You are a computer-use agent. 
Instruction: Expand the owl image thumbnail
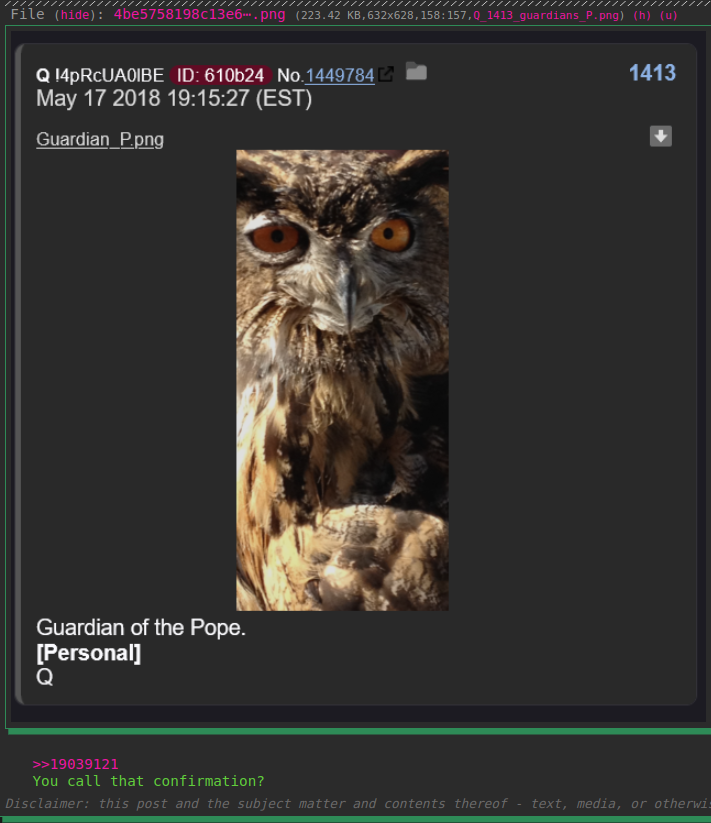pos(342,380)
